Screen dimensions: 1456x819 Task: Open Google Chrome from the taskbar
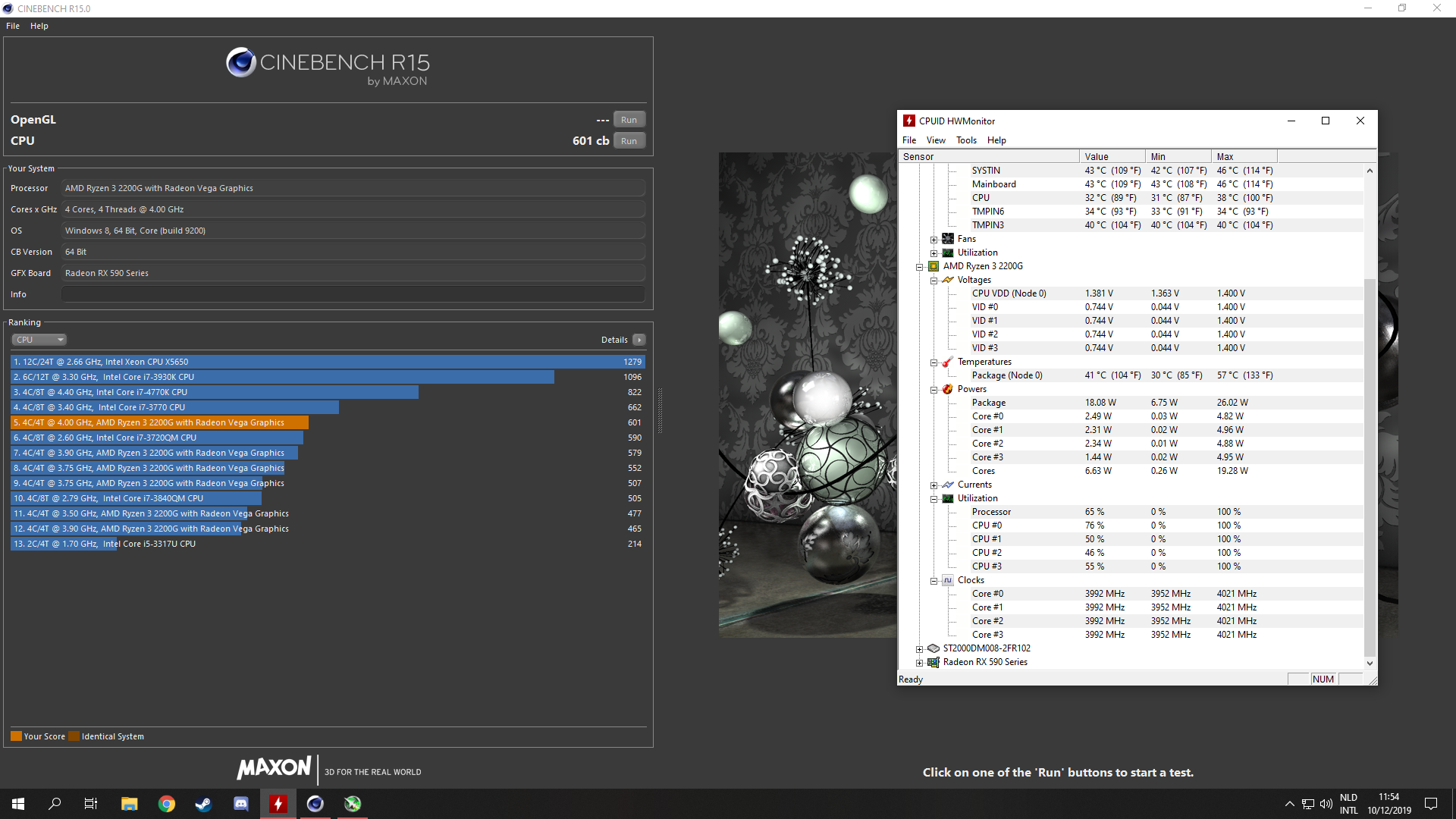[166, 804]
